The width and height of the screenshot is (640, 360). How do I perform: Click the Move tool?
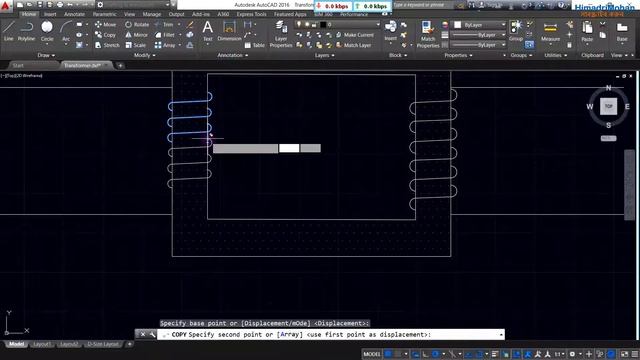pos(105,24)
